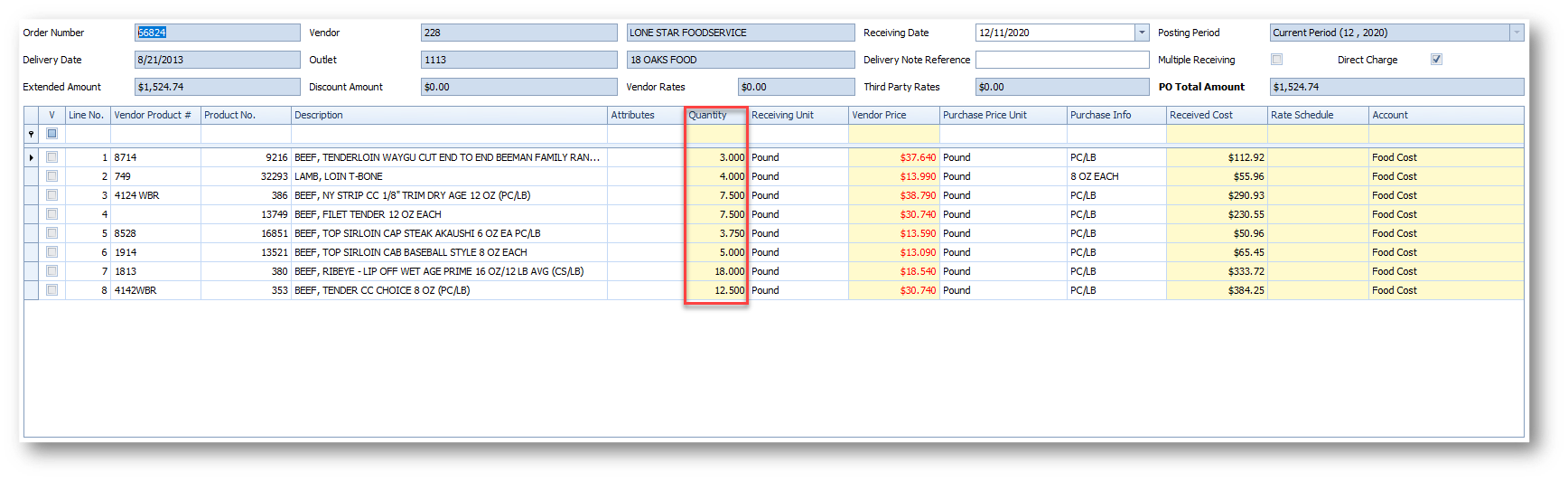The image size is (1568, 481).
Task: Click the Description filter cell
Action: coord(449,134)
